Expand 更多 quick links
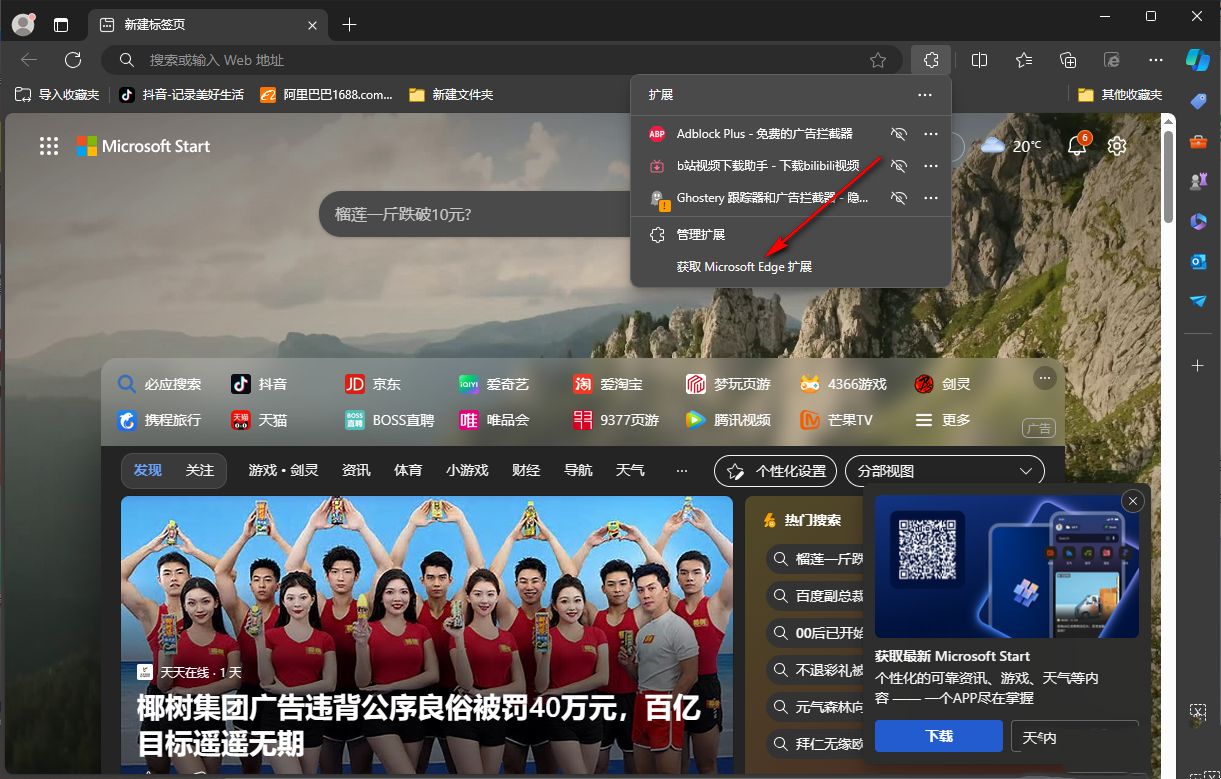 (943, 420)
